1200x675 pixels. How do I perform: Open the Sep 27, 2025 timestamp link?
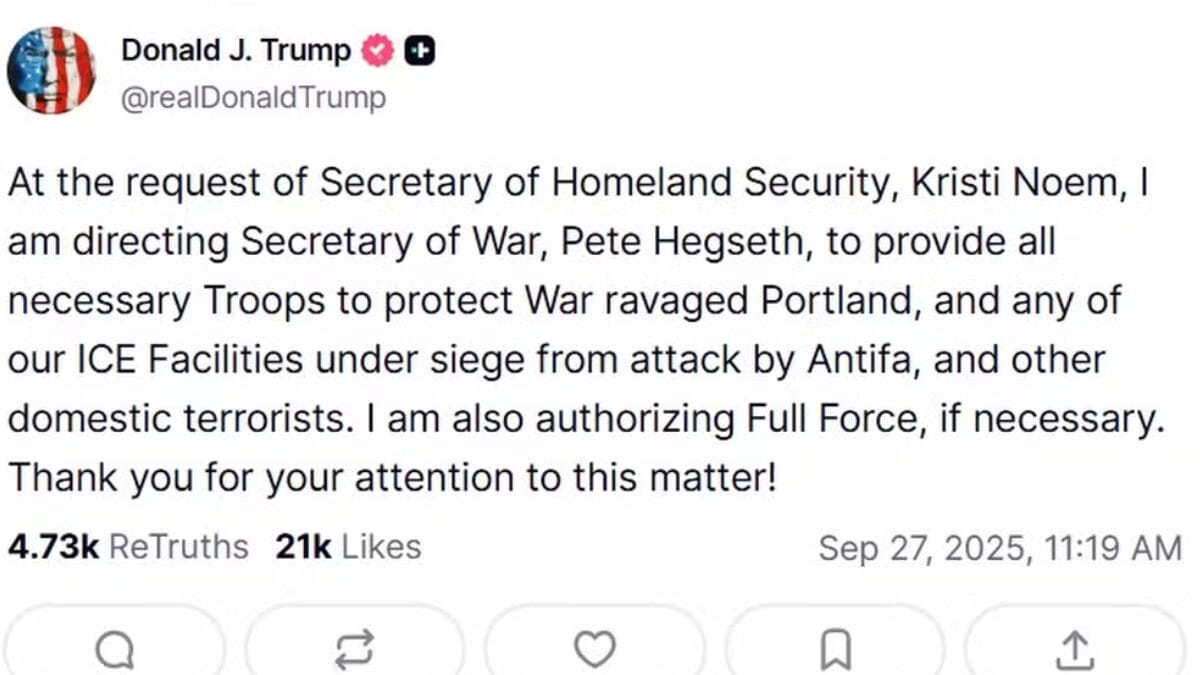[1000, 548]
